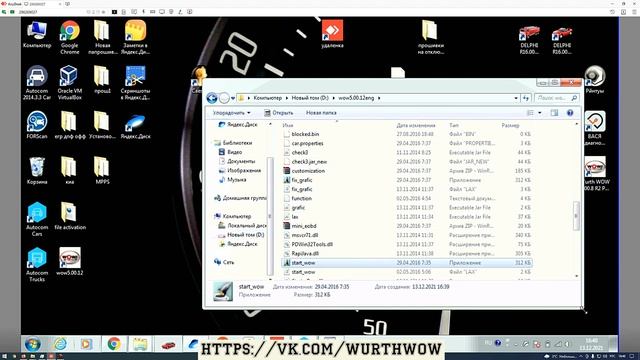Click the Explorer back navigation button

coord(212,98)
